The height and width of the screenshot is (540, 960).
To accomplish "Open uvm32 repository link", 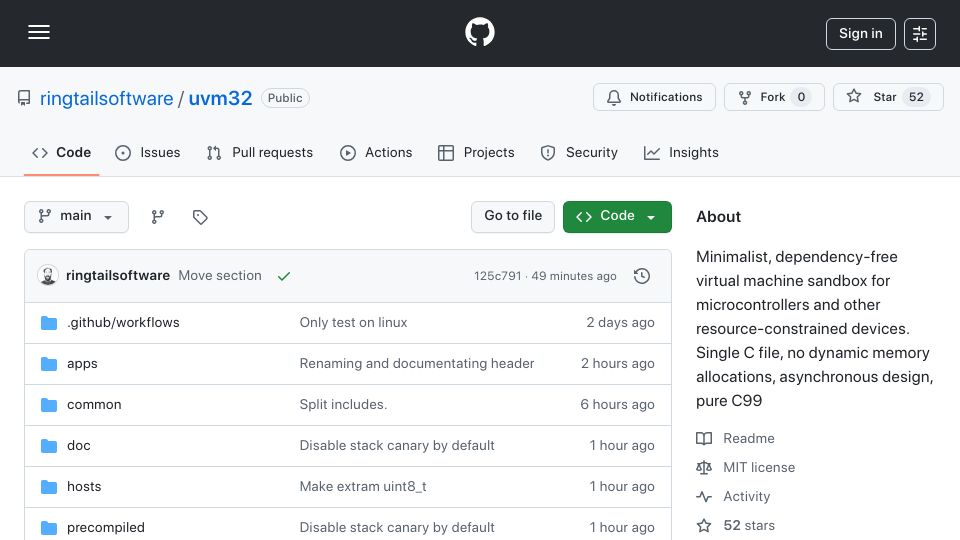I will click(x=220, y=98).
